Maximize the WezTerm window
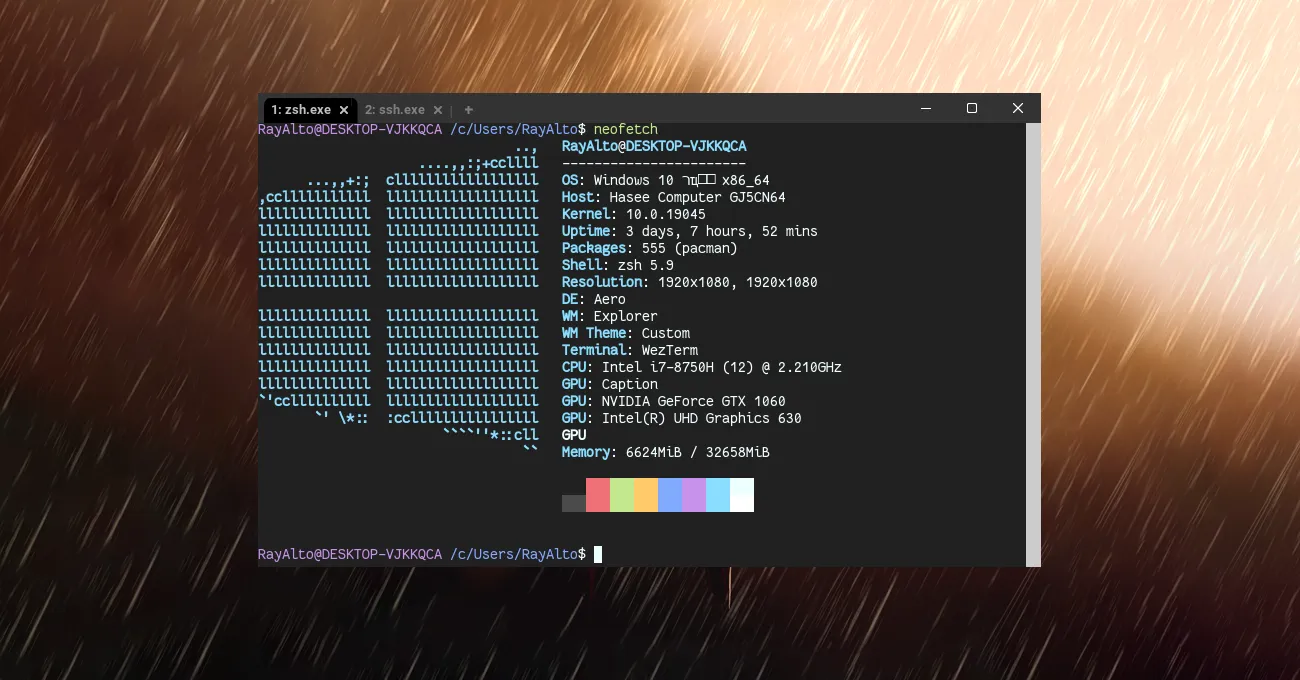Screen dimensions: 1300x680 pos(971,108)
